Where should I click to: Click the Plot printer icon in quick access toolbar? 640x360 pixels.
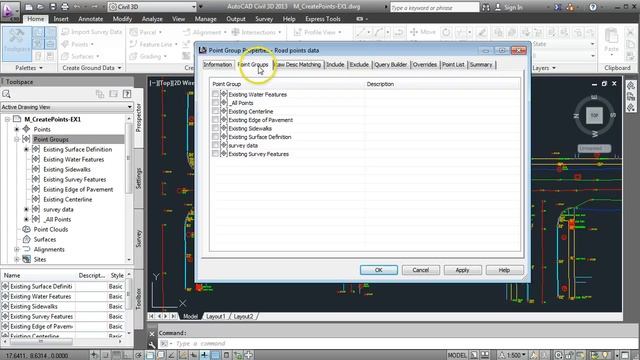pos(64,7)
